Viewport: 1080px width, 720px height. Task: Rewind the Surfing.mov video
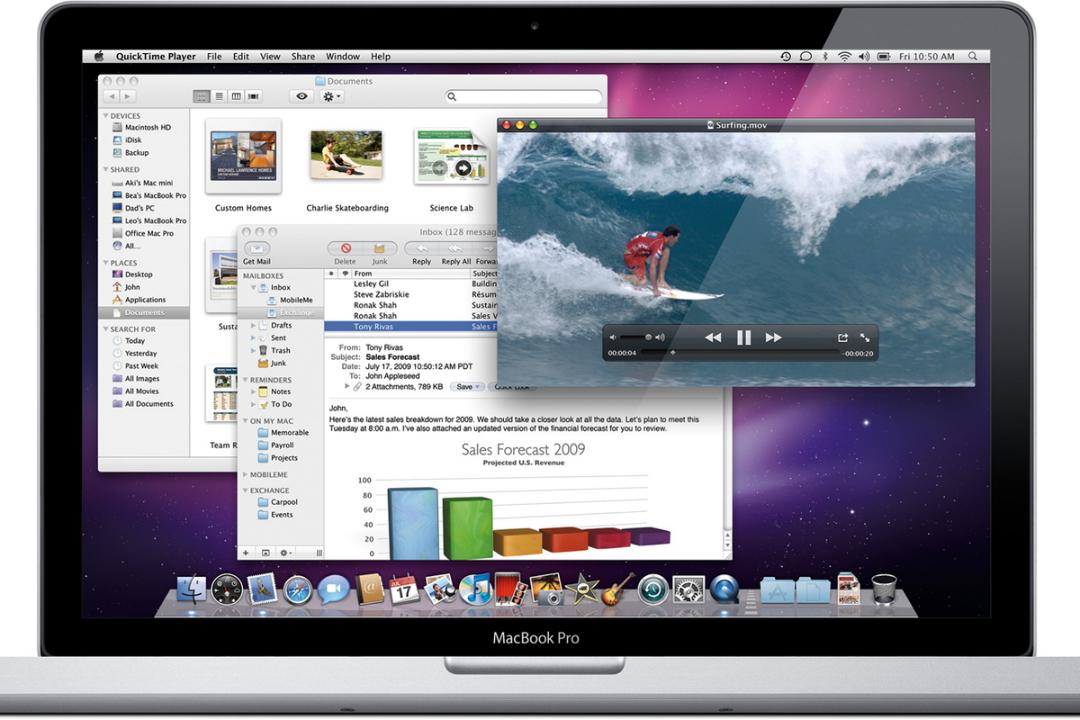tap(713, 338)
